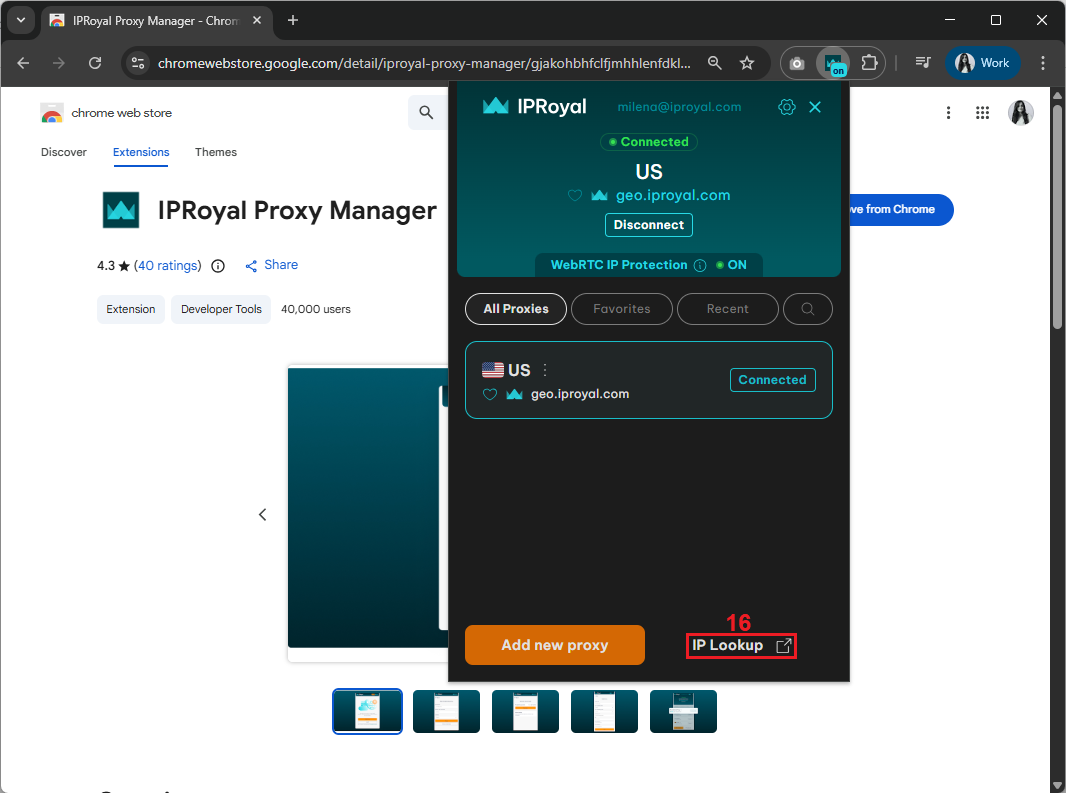Screen dimensions: 1066x793
Task: Bookmark this page with star icon
Action: pos(747,63)
